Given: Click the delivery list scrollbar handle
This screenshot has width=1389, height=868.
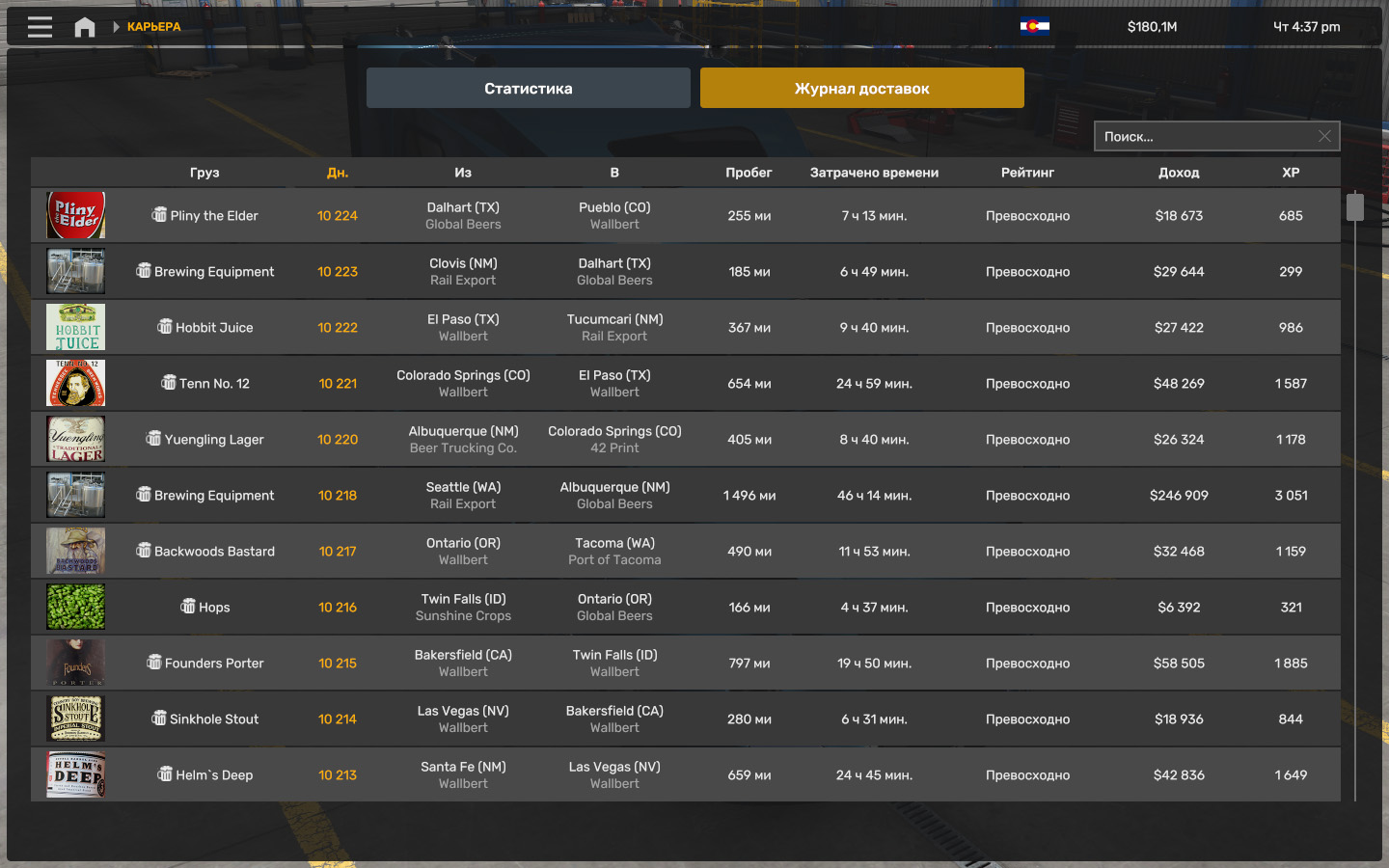Looking at the screenshot, I should [1355, 206].
